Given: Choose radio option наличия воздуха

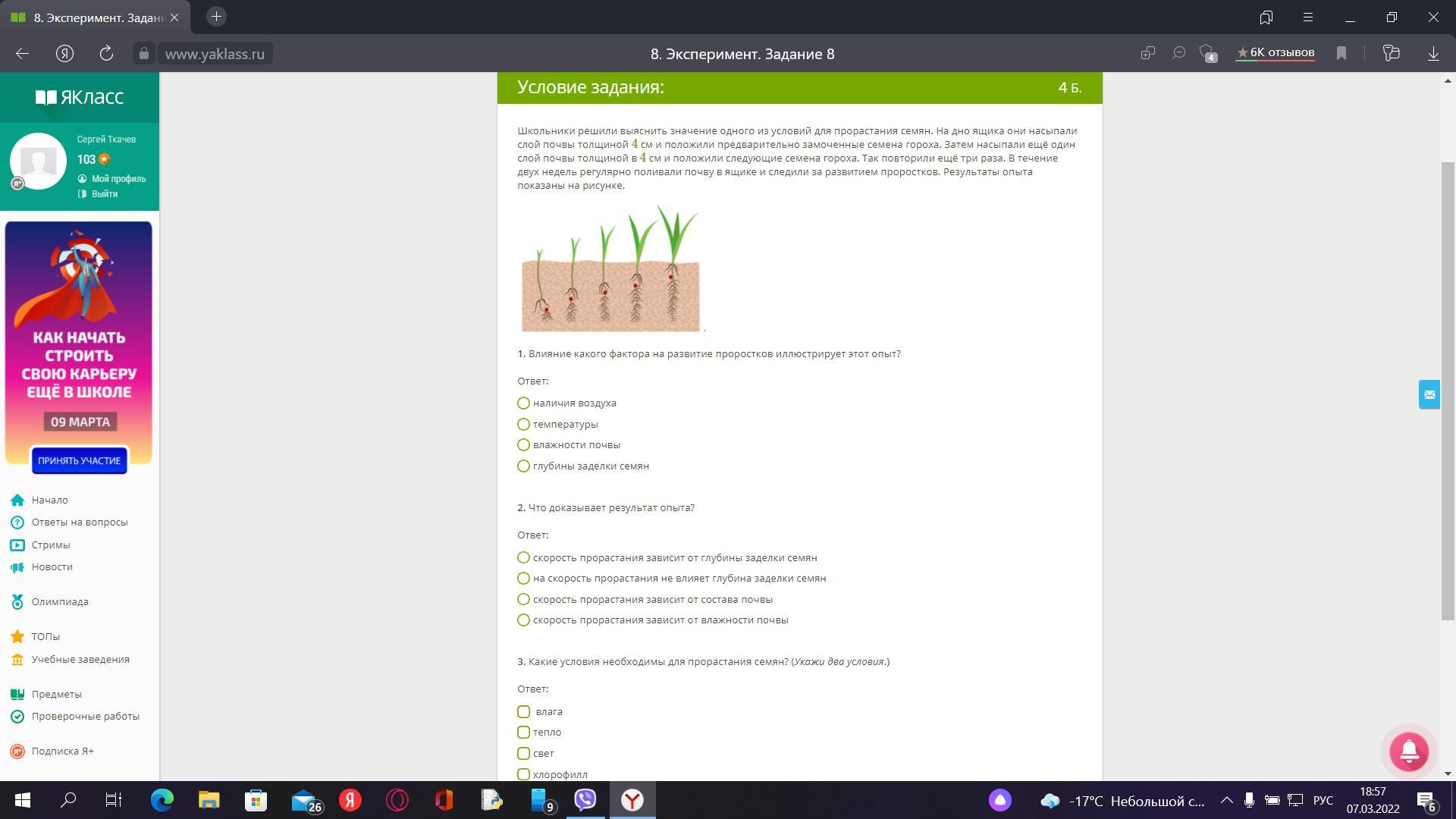Looking at the screenshot, I should click(523, 403).
